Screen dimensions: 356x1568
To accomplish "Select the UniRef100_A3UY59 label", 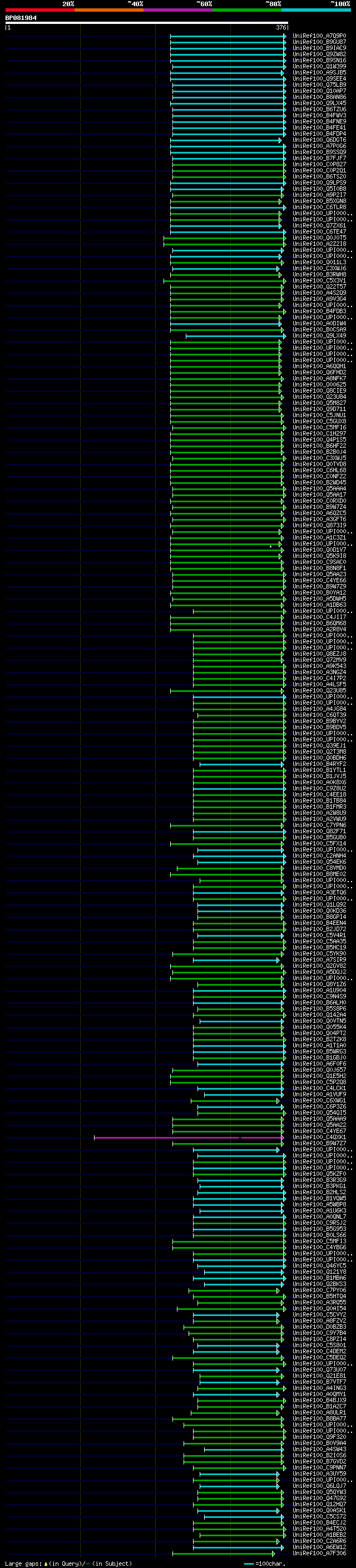I will (x=319, y=1473).
